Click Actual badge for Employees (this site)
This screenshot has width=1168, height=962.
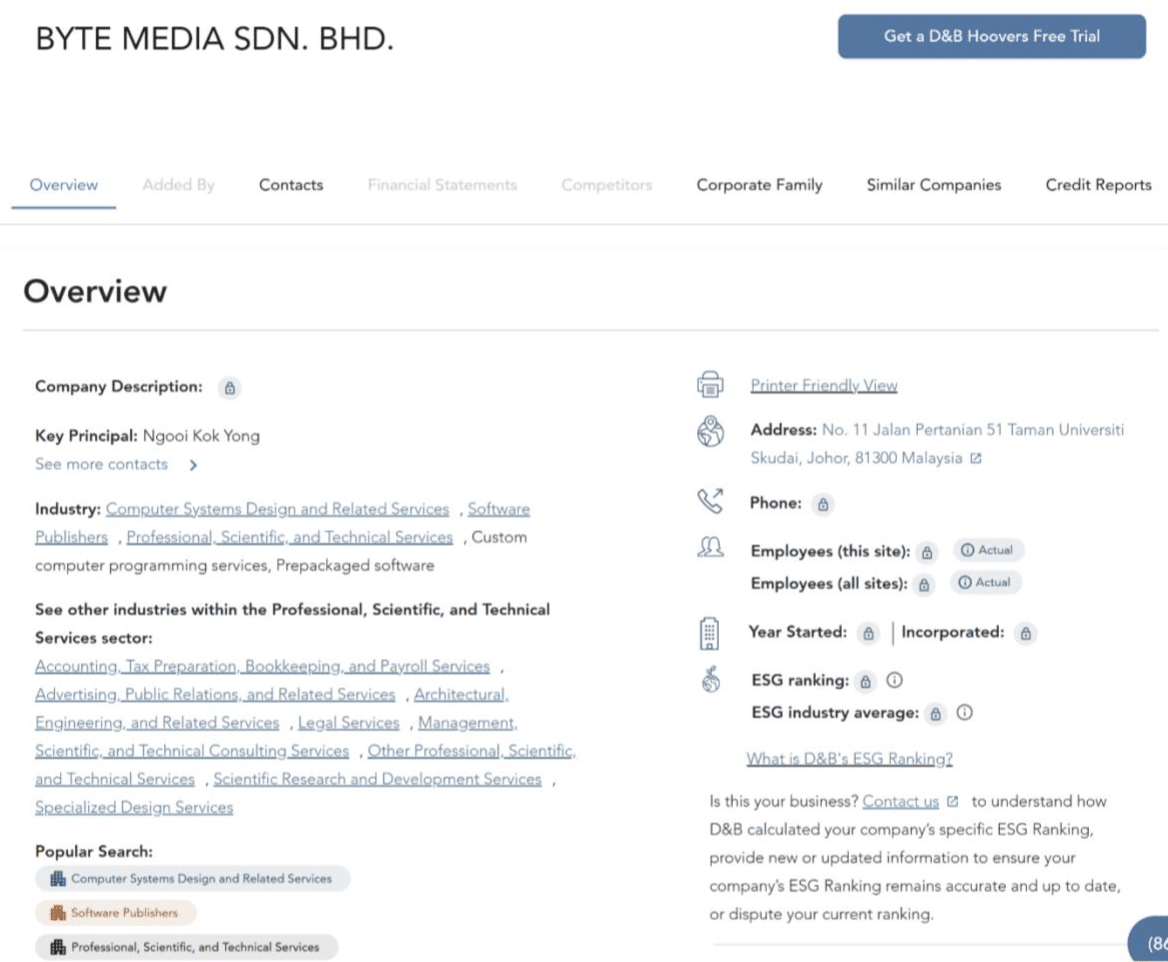pyautogui.click(x=988, y=550)
